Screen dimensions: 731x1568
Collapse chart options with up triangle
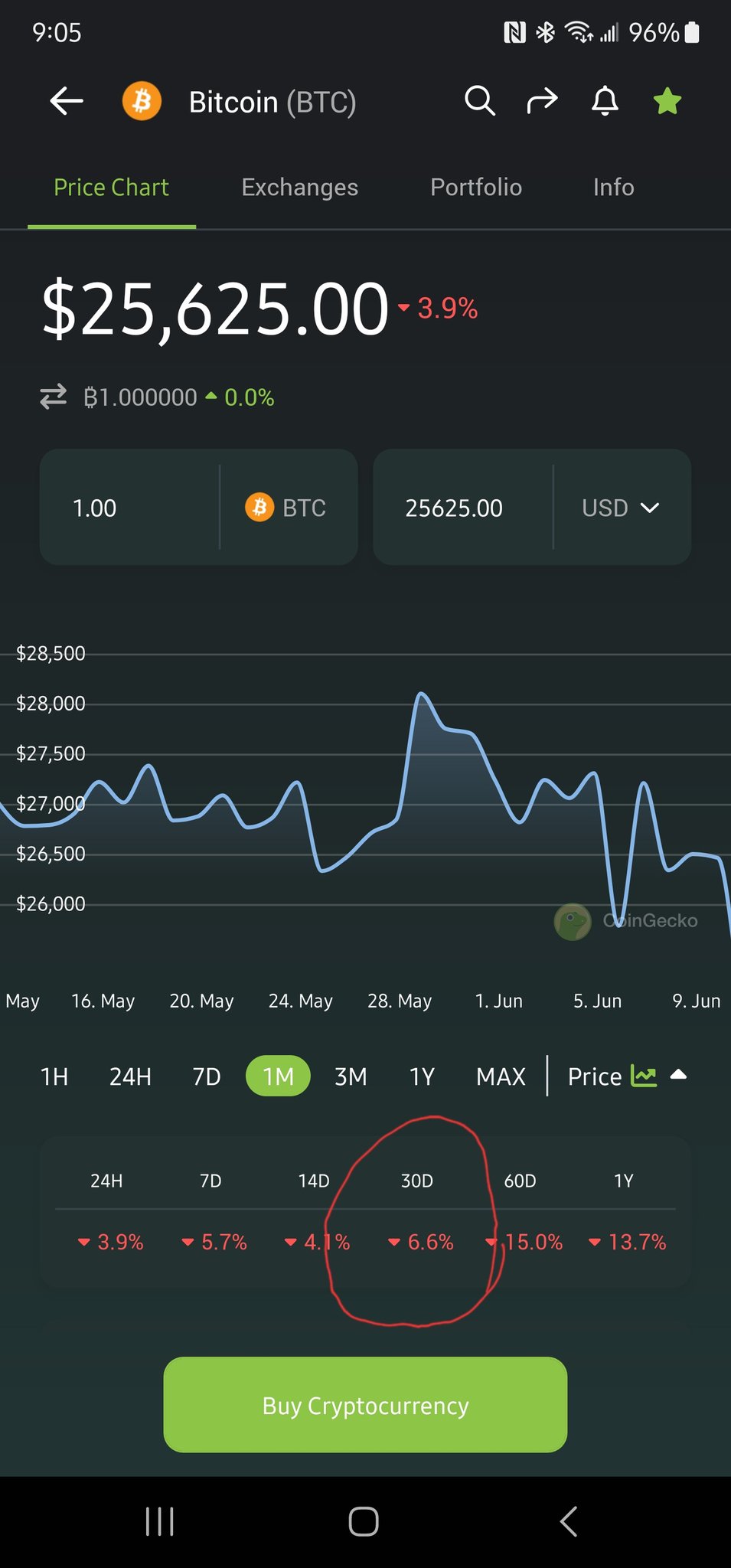click(x=678, y=1074)
